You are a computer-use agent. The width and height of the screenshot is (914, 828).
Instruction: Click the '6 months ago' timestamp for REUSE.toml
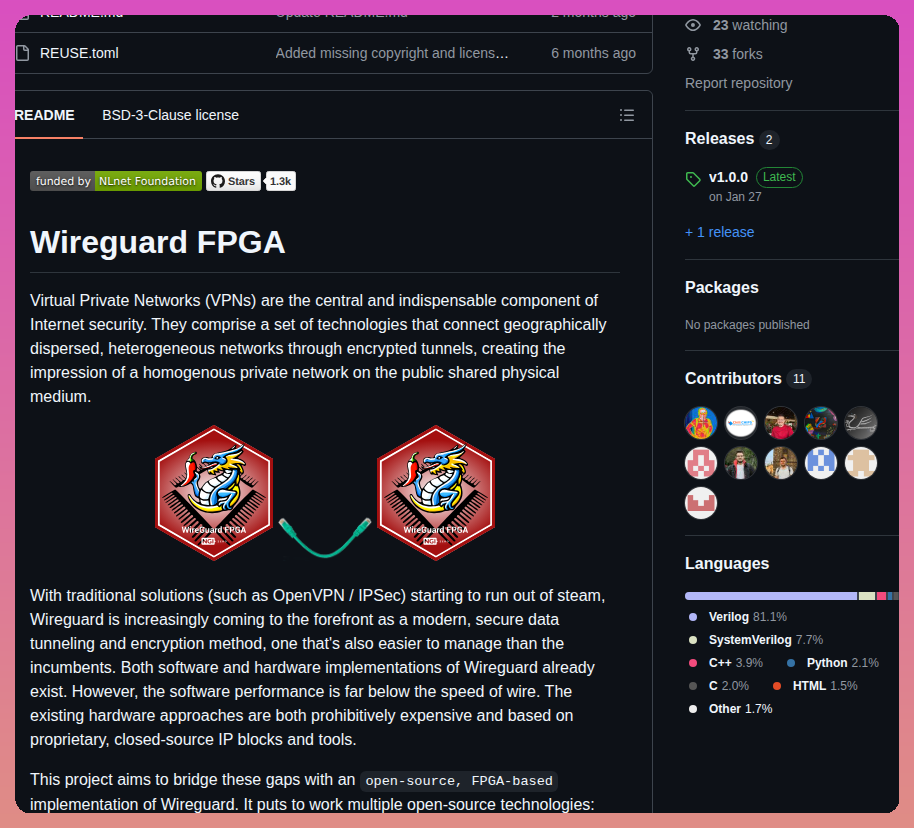tap(593, 53)
